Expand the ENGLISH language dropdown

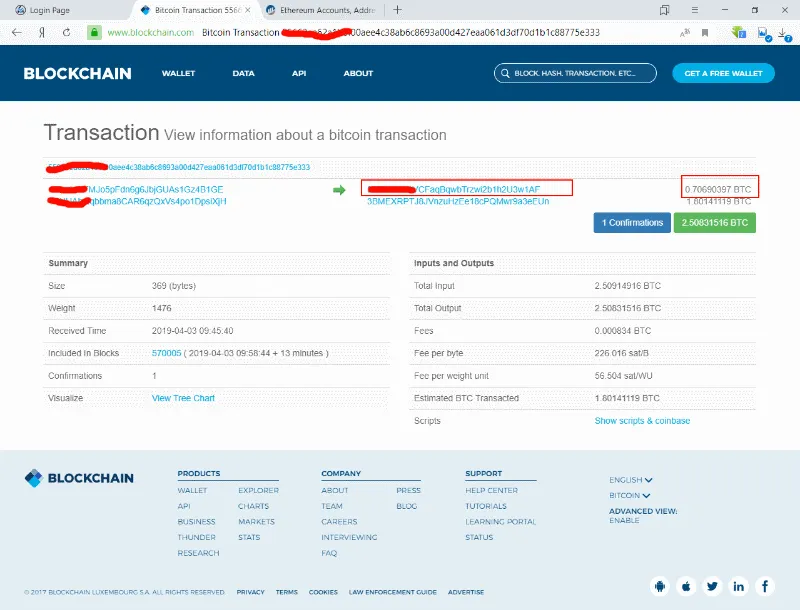pyautogui.click(x=631, y=480)
